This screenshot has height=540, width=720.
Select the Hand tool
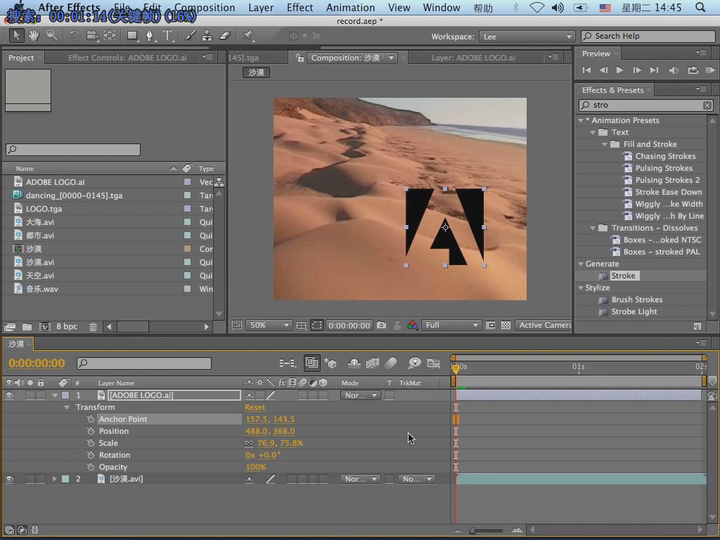pyautogui.click(x=34, y=36)
